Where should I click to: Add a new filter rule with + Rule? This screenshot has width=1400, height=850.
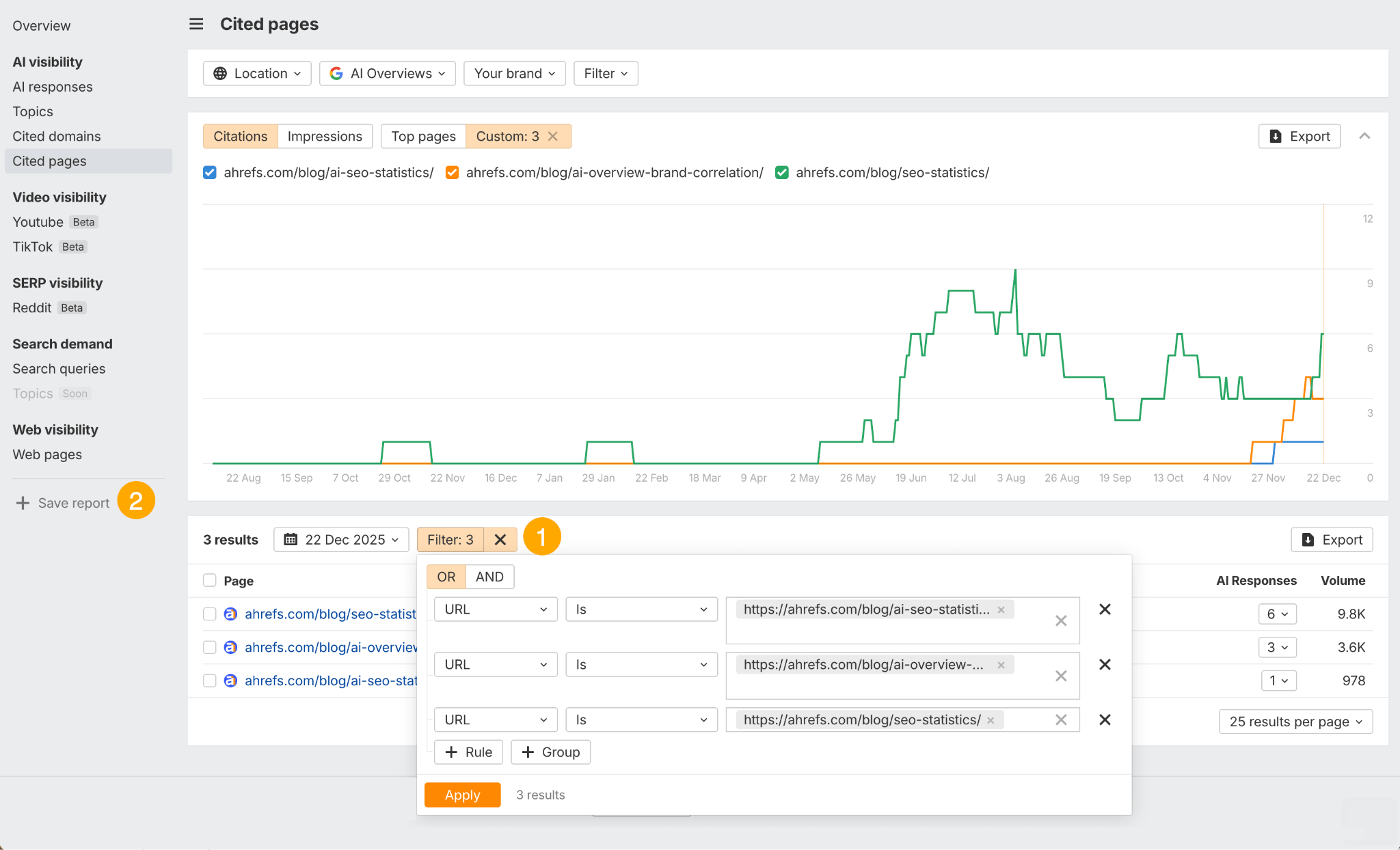468,752
